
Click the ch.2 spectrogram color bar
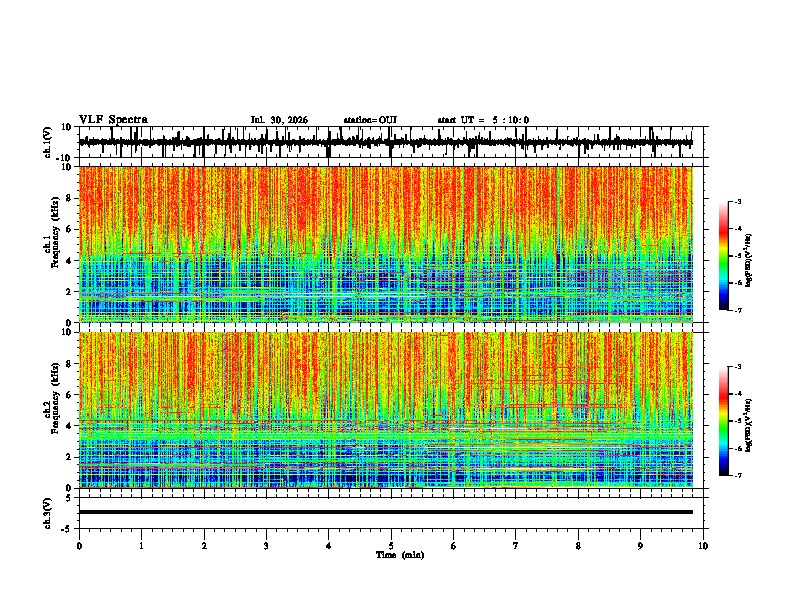[723, 421]
